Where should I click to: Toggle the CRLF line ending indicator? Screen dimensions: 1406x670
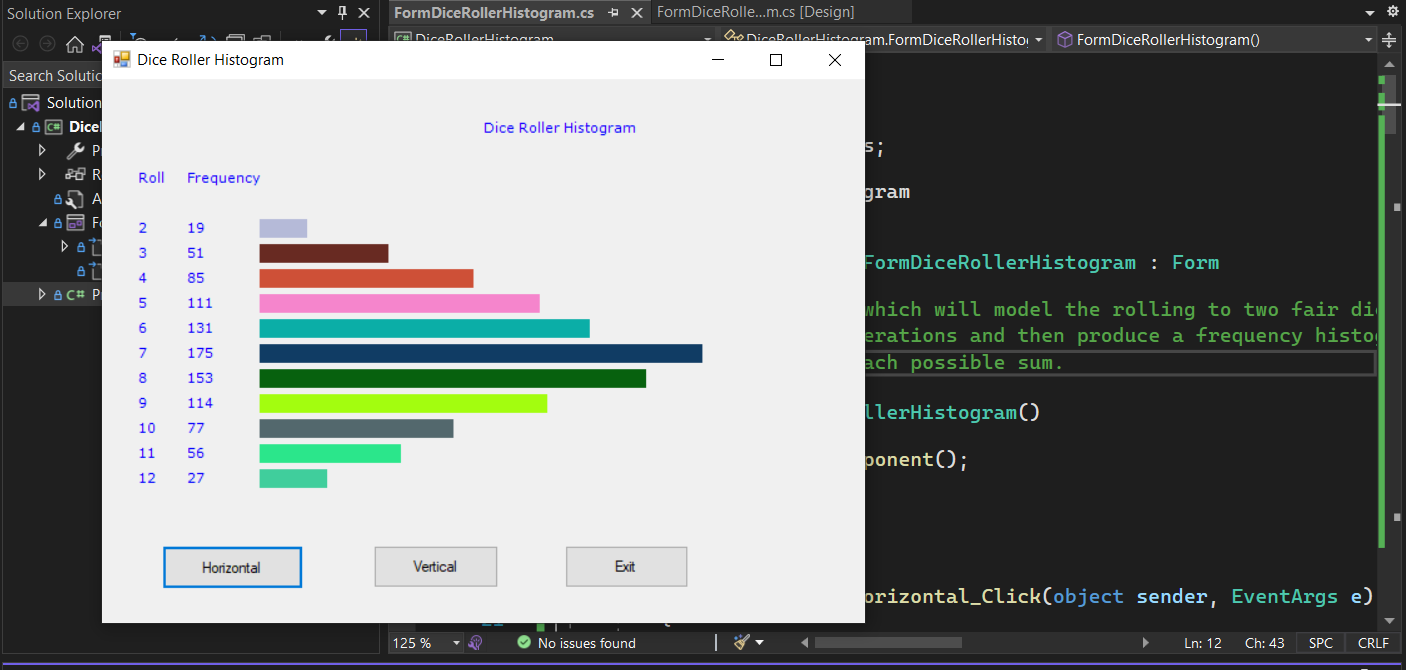pyautogui.click(x=1372, y=643)
